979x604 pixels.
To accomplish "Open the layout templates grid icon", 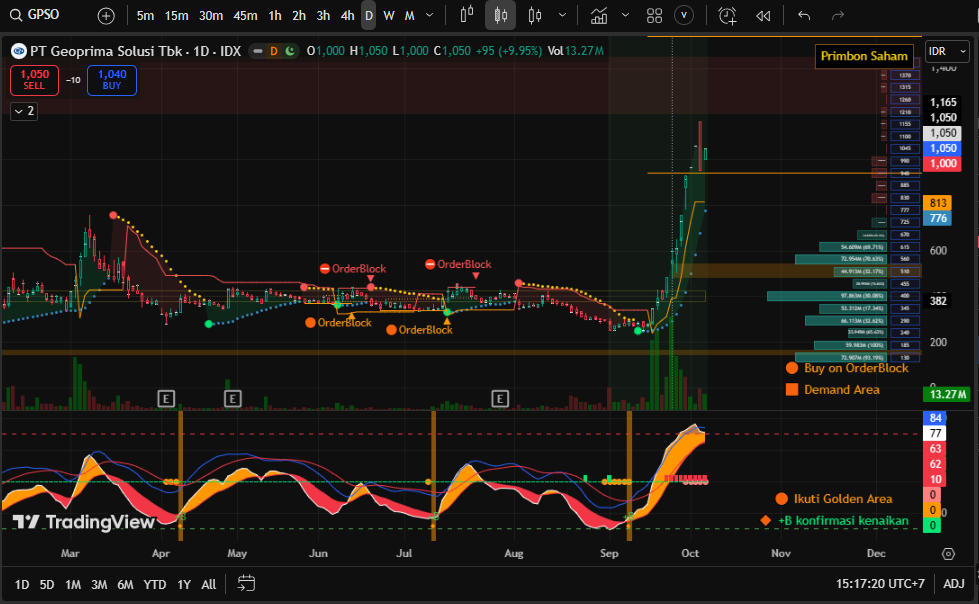I will pyautogui.click(x=654, y=16).
